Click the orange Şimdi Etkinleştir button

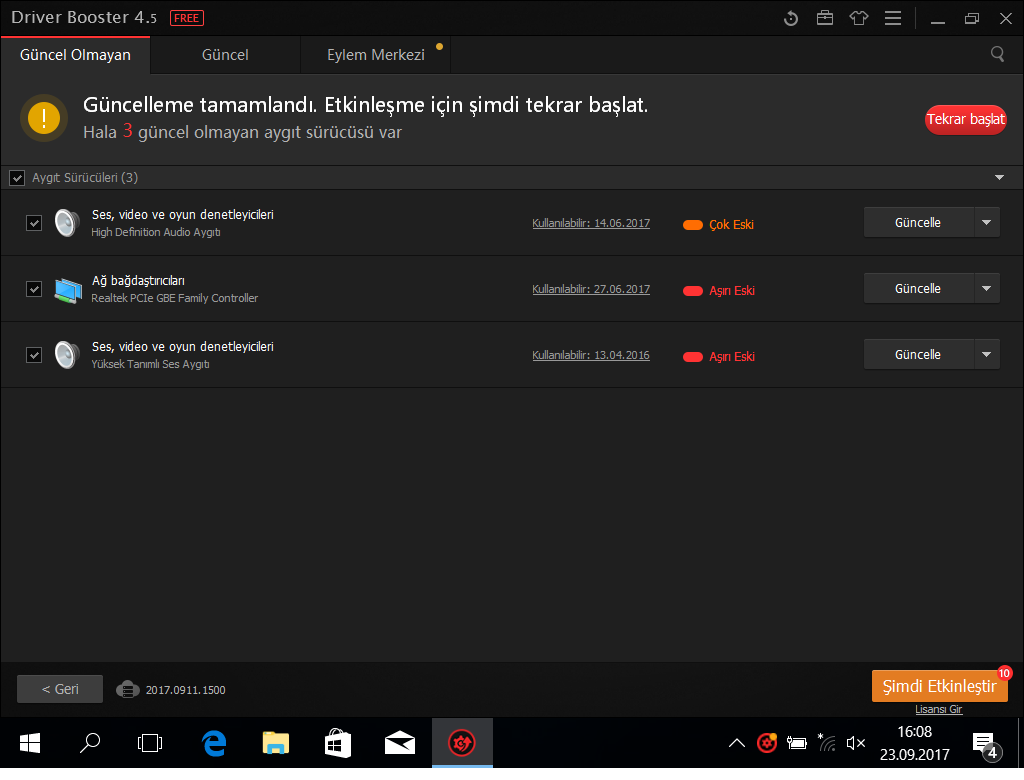(939, 686)
